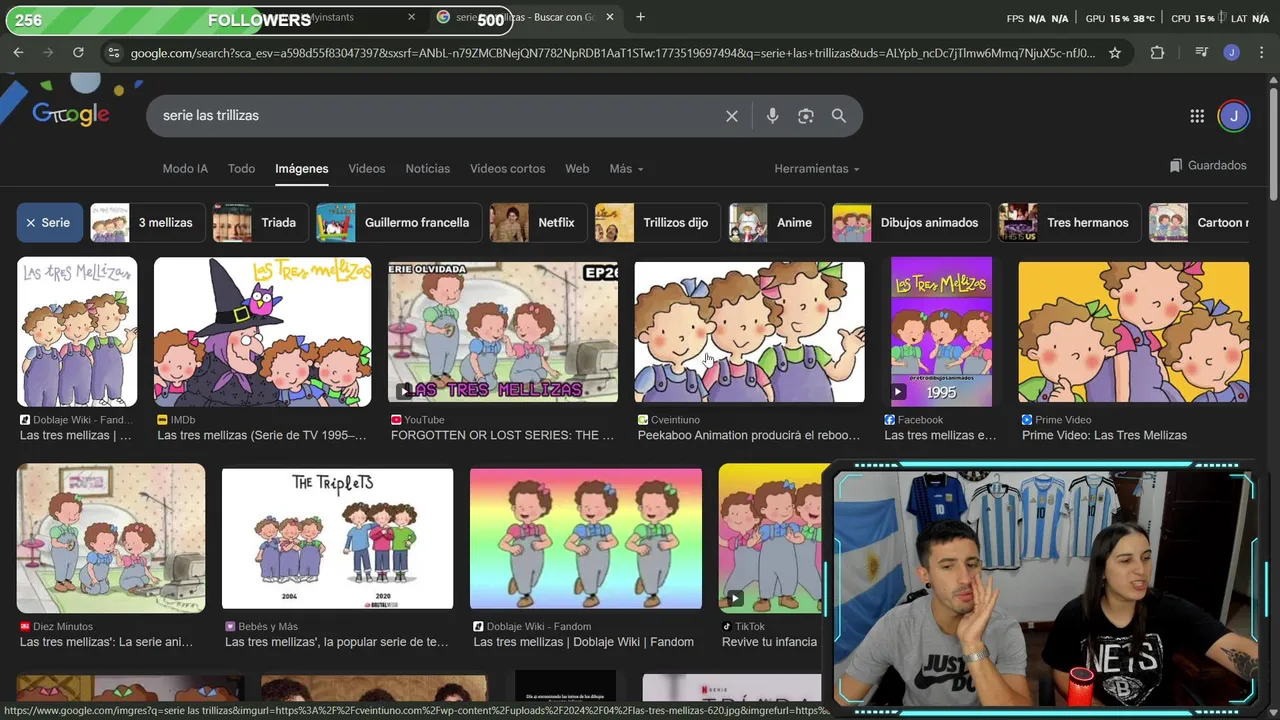Click the browser address bar URL
This screenshot has width=1280, height=720.
click(612, 53)
